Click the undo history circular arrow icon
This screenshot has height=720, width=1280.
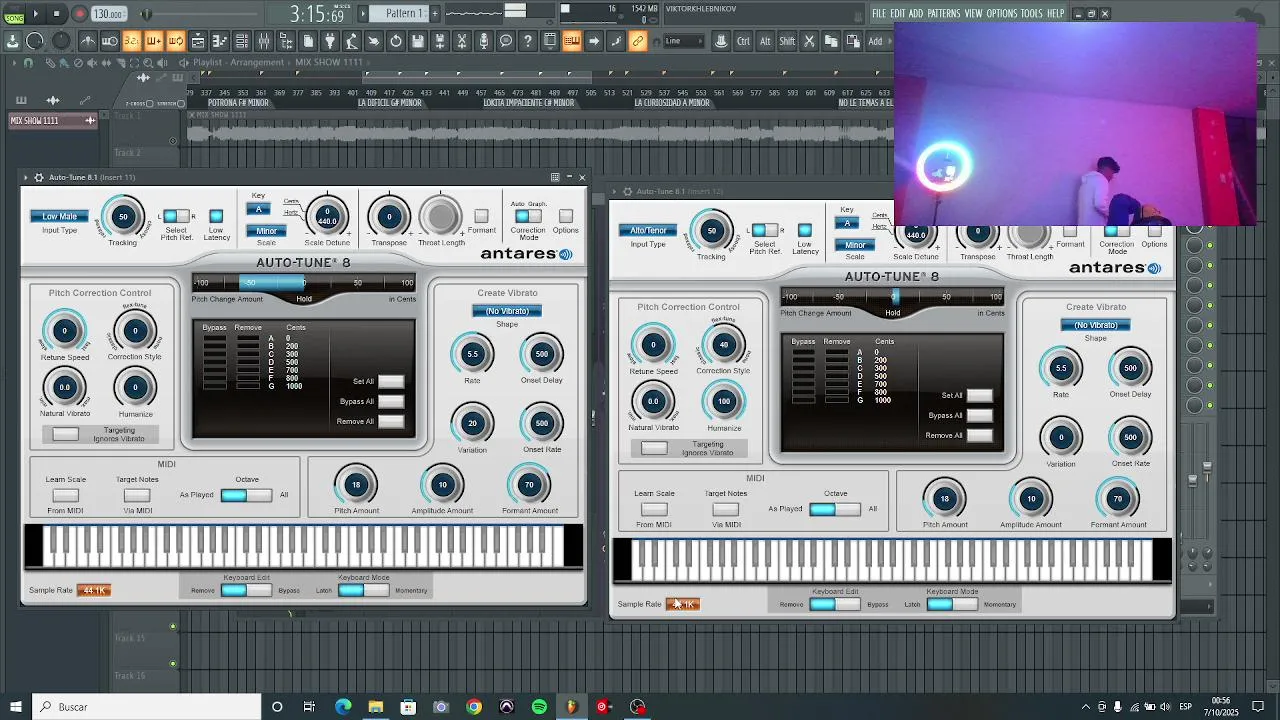pos(396,41)
